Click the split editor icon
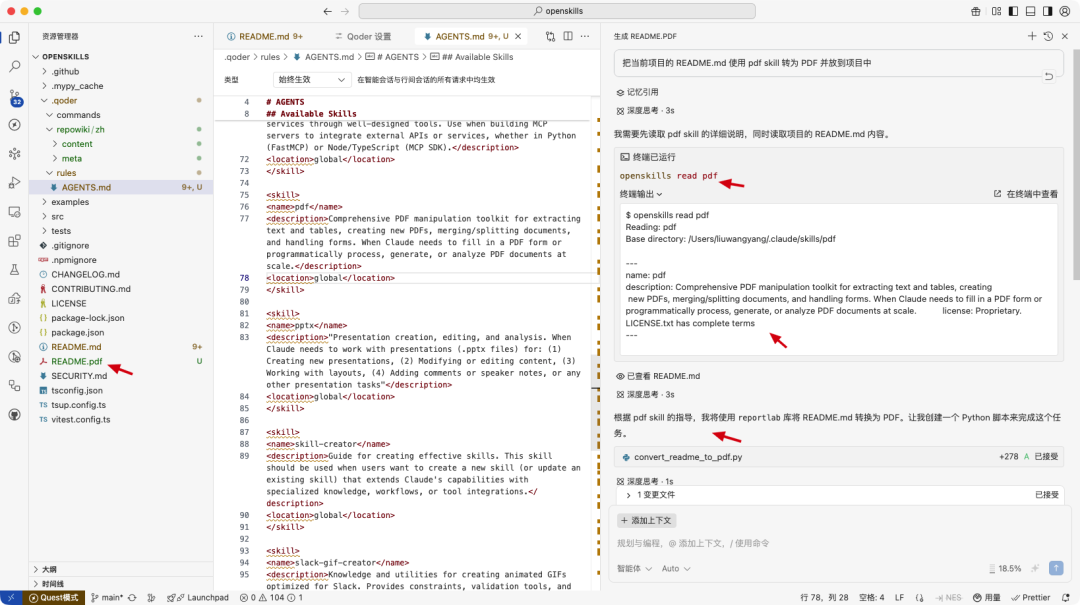Viewport: 1080px width, 605px height. coord(566,36)
